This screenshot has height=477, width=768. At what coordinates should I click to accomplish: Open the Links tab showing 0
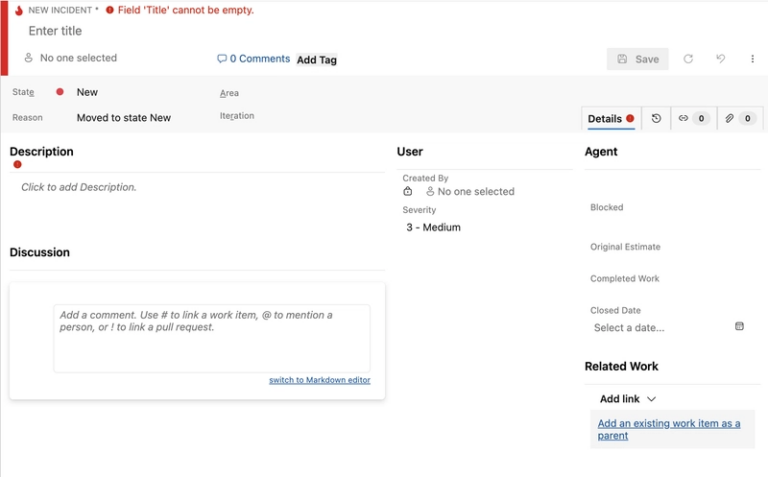(694, 118)
